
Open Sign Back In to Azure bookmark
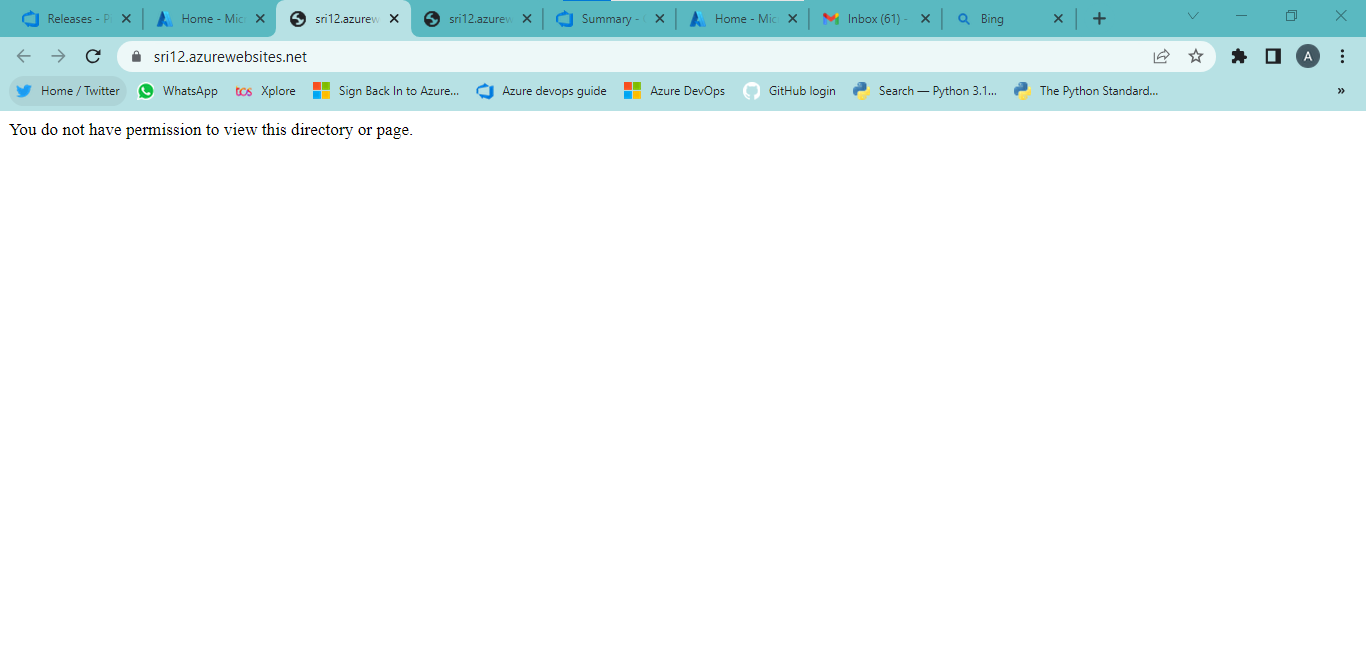(386, 91)
